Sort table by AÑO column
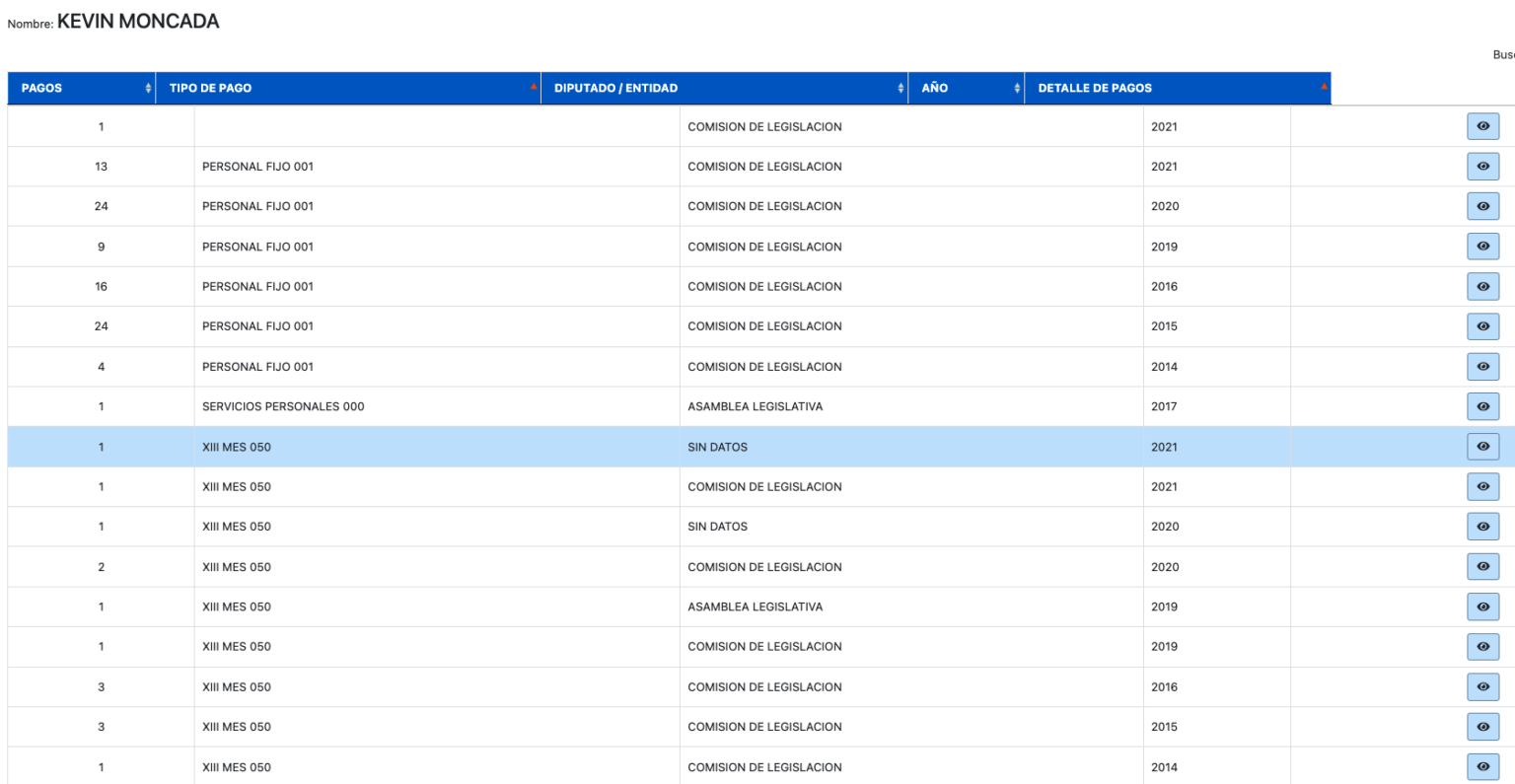 tap(966, 88)
